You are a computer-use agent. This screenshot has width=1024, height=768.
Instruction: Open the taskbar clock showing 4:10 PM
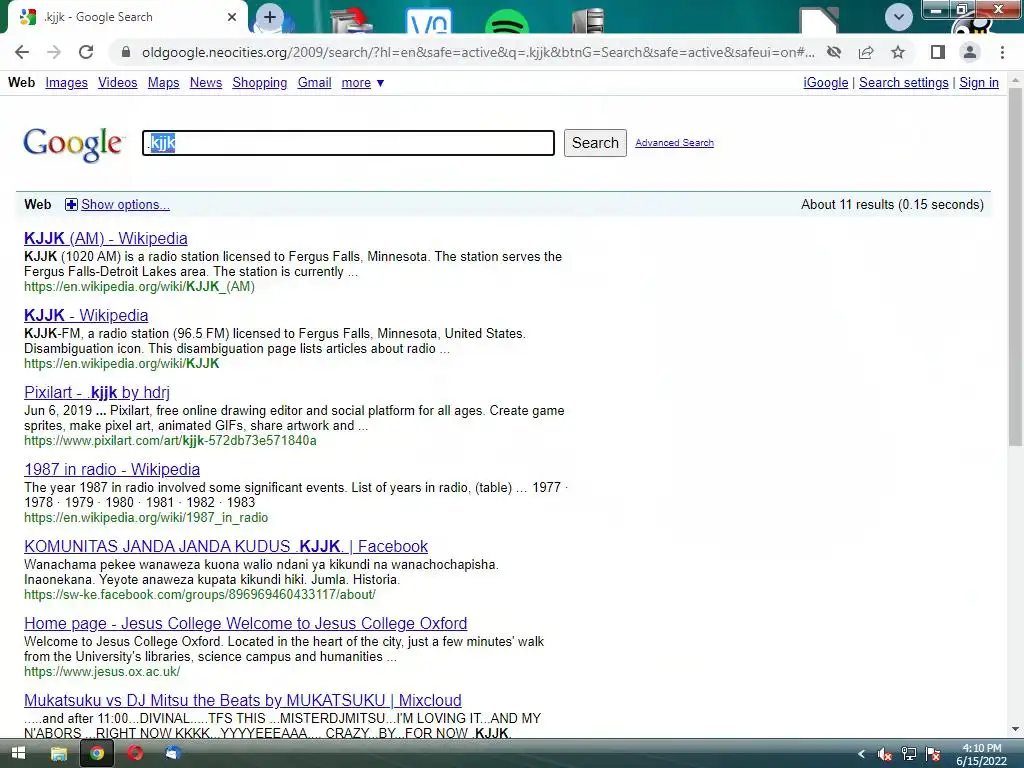click(x=982, y=754)
